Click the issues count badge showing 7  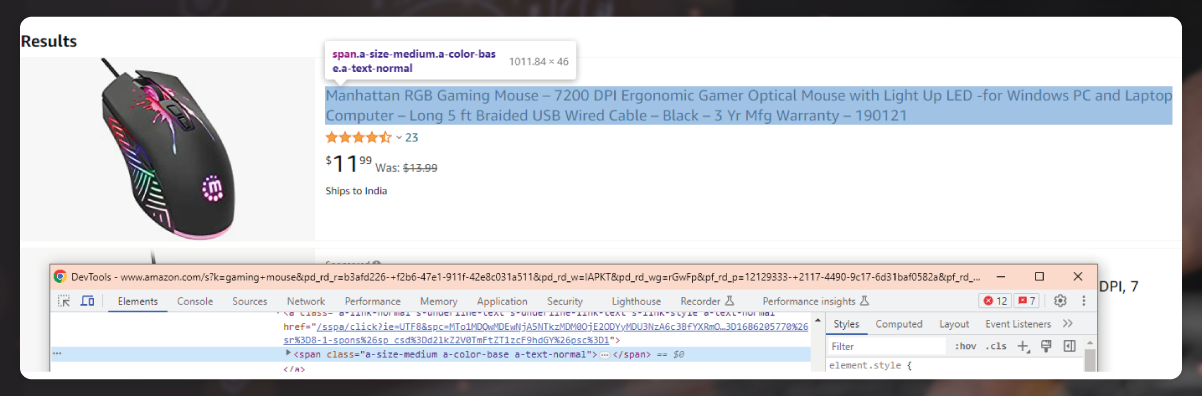click(1027, 301)
